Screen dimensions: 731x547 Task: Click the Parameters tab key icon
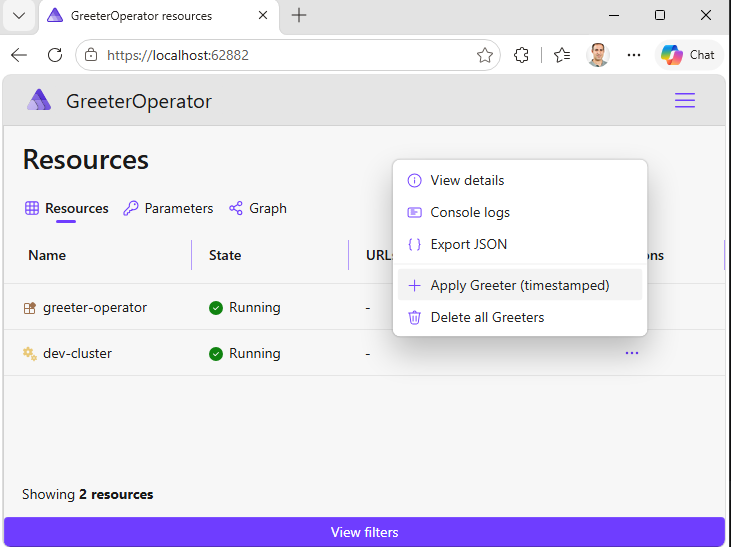[x=131, y=208]
